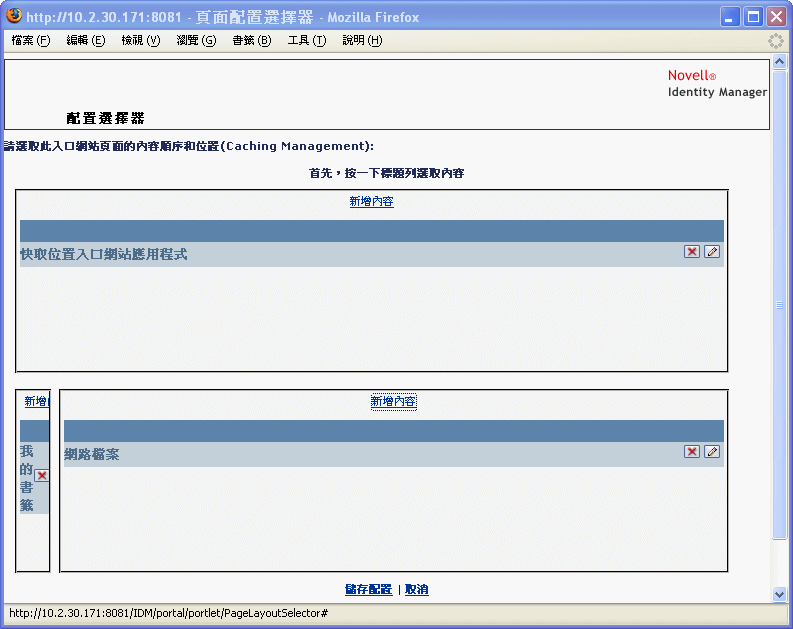This screenshot has width=793, height=629.
Task: Open the 檢視 (V) menu
Action: tap(141, 40)
